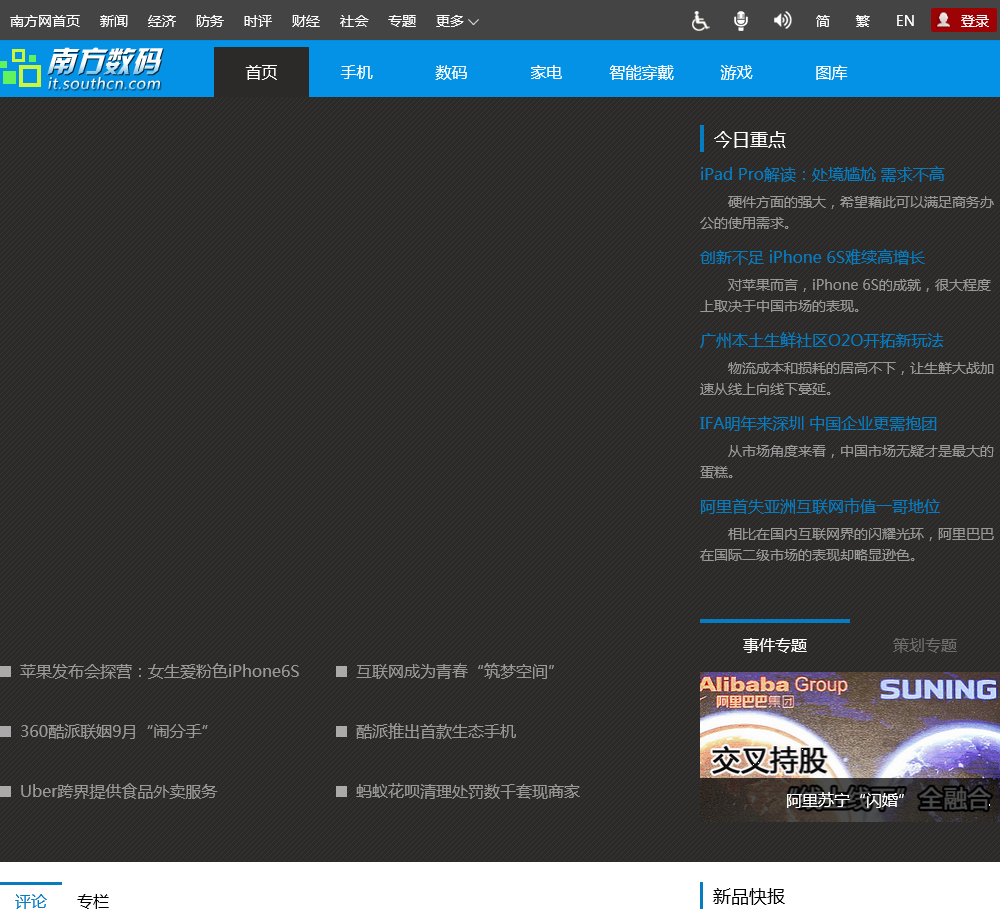
Task: Switch to the 评论 tab
Action: tap(31, 900)
